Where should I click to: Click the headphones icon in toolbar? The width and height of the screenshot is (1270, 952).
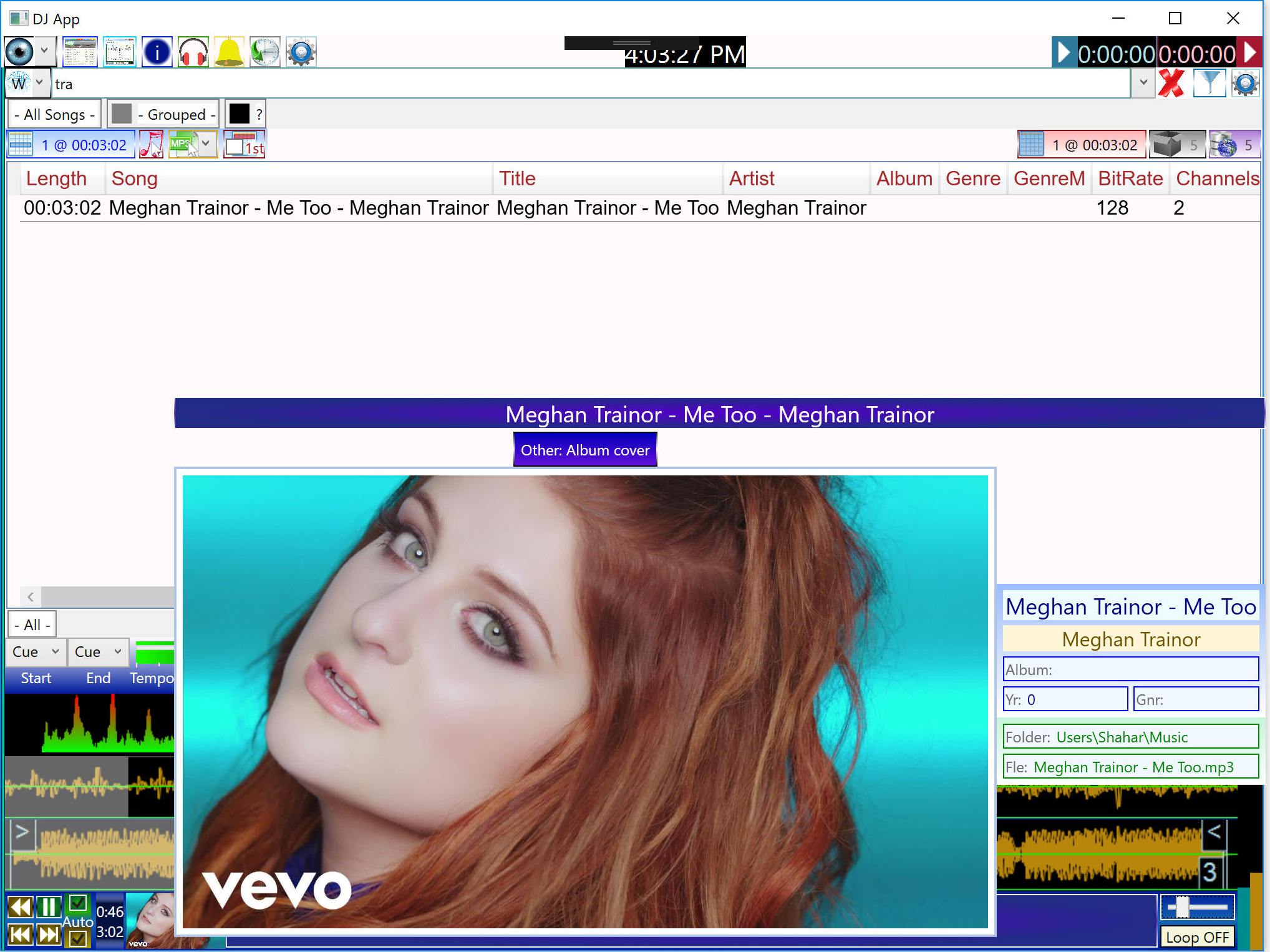(193, 52)
